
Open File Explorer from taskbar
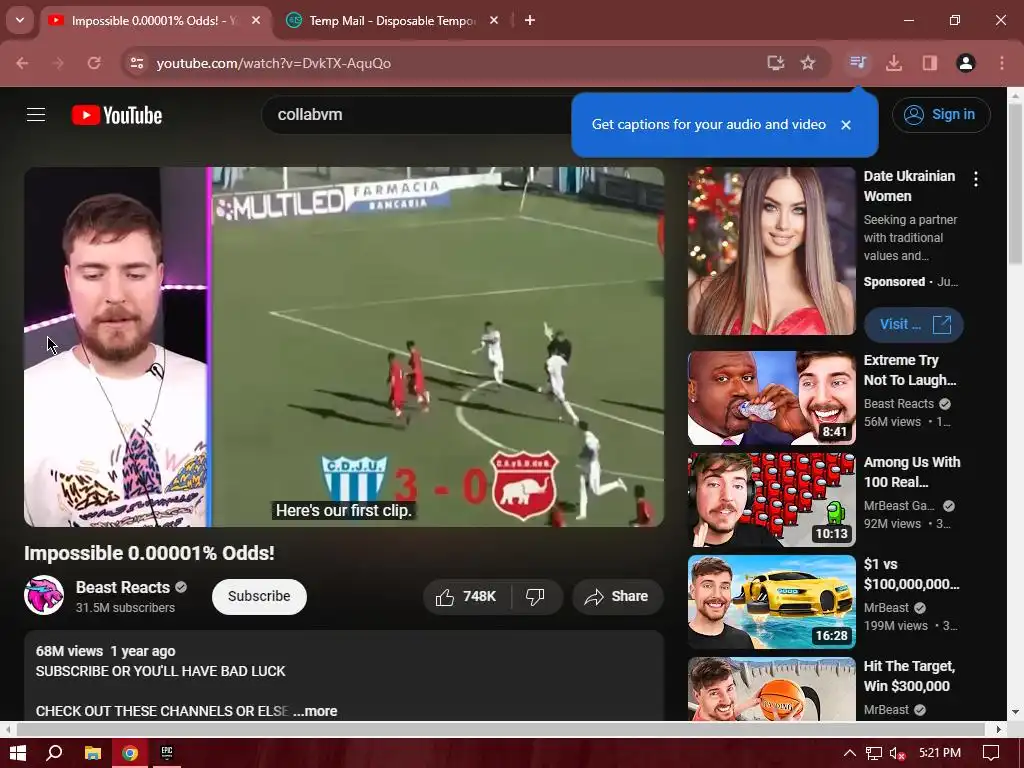click(93, 753)
